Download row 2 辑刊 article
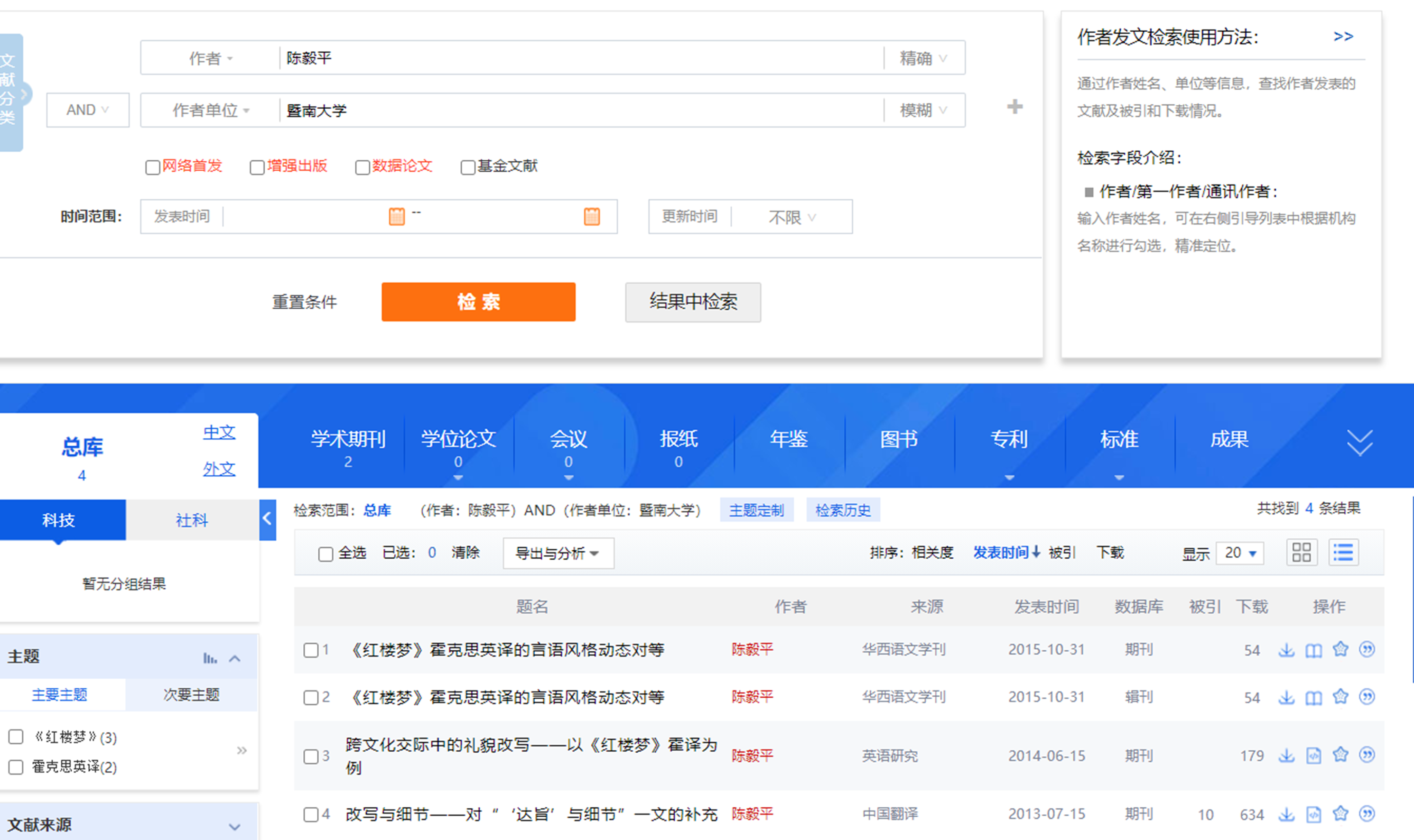Viewport: 1414px width, 840px height. click(1286, 697)
